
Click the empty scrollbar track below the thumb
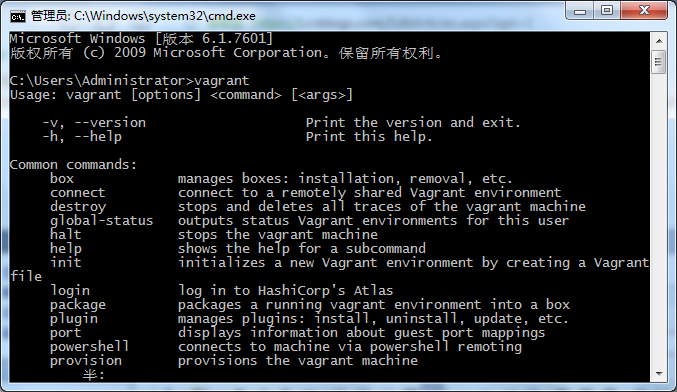pyautogui.click(x=659, y=220)
